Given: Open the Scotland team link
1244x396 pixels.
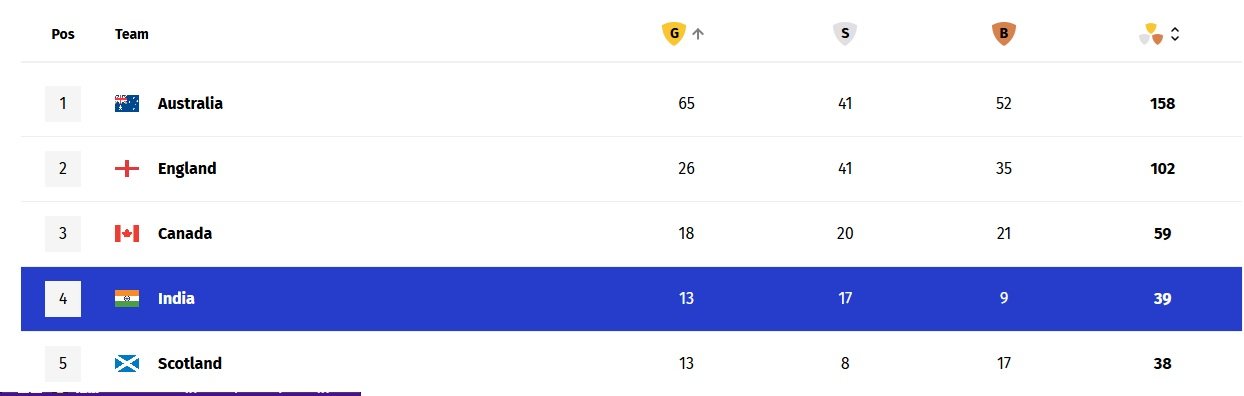Looking at the screenshot, I should (190, 363).
